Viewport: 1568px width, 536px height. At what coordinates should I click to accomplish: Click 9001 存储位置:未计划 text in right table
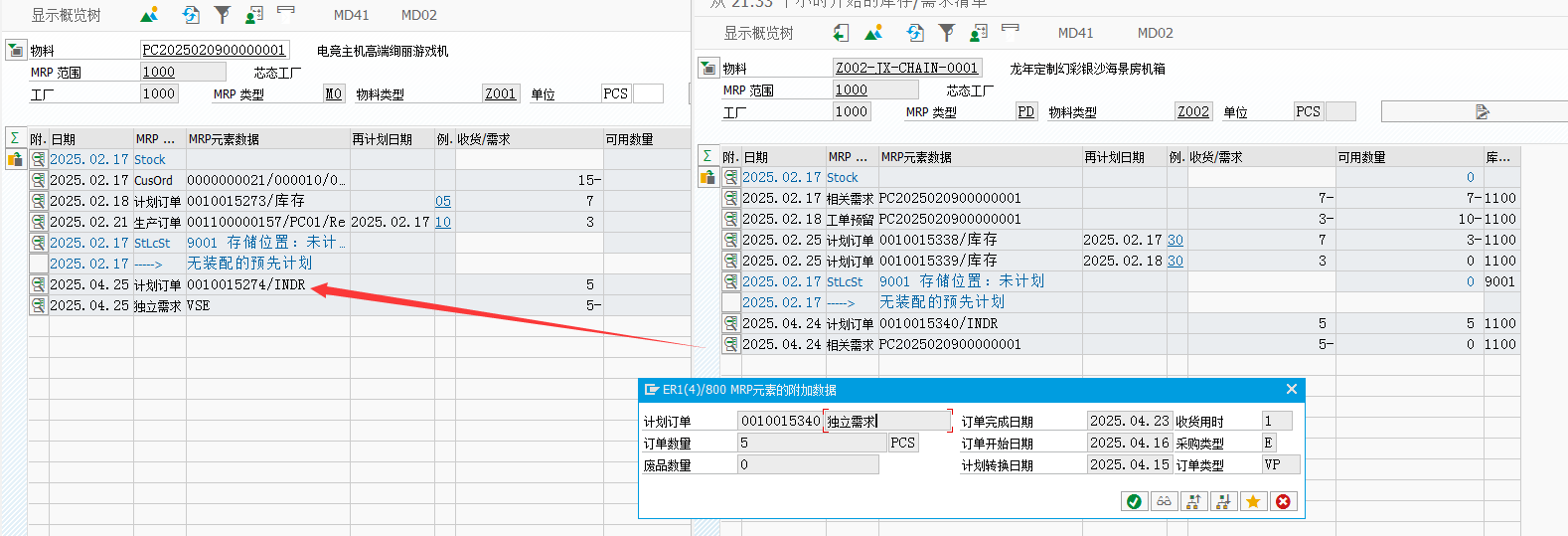tap(962, 281)
